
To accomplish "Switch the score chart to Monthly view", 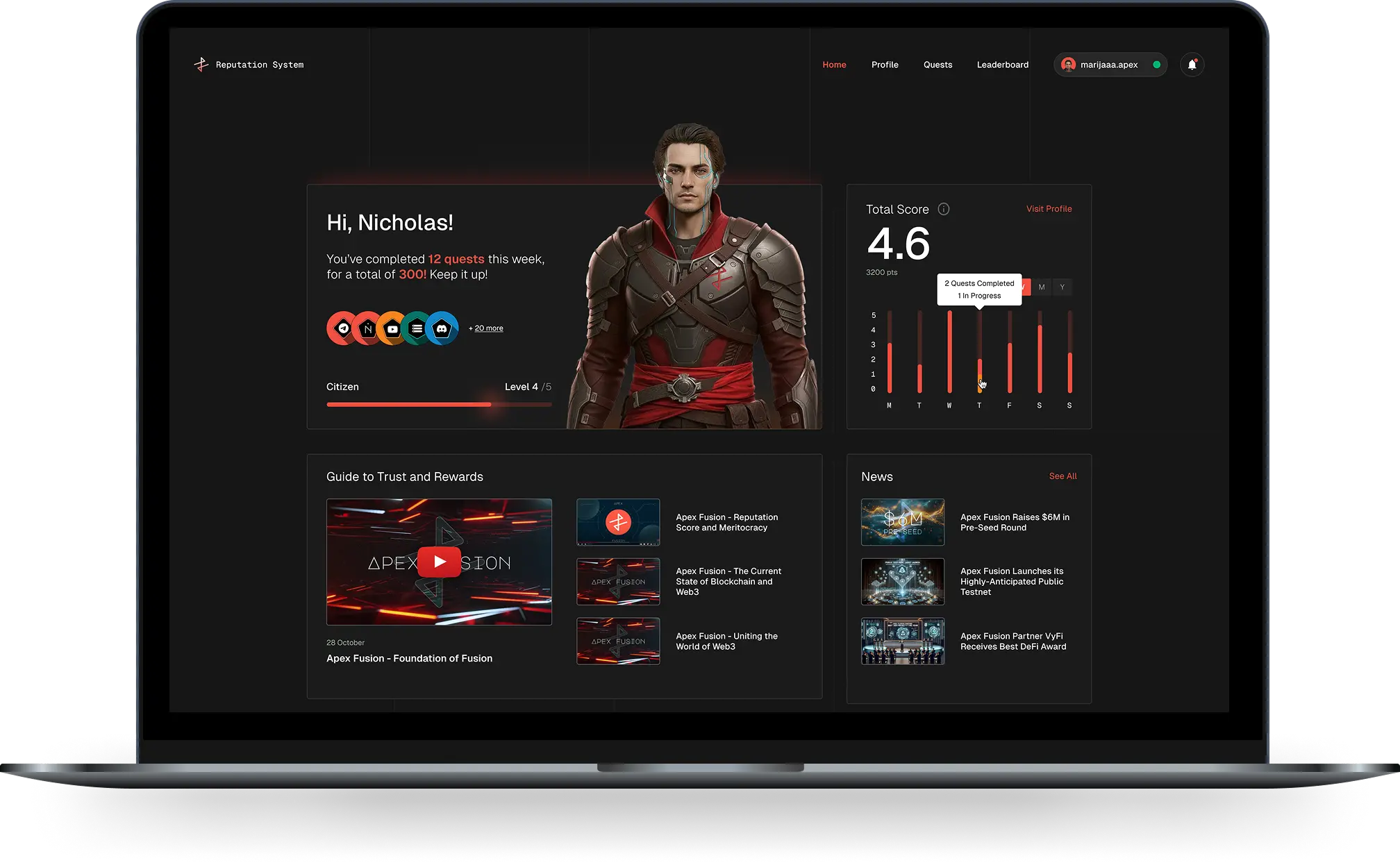I will [1041, 287].
